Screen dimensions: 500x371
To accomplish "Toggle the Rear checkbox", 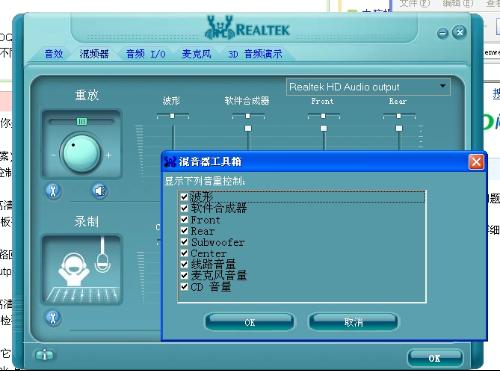I will pyautogui.click(x=184, y=230).
